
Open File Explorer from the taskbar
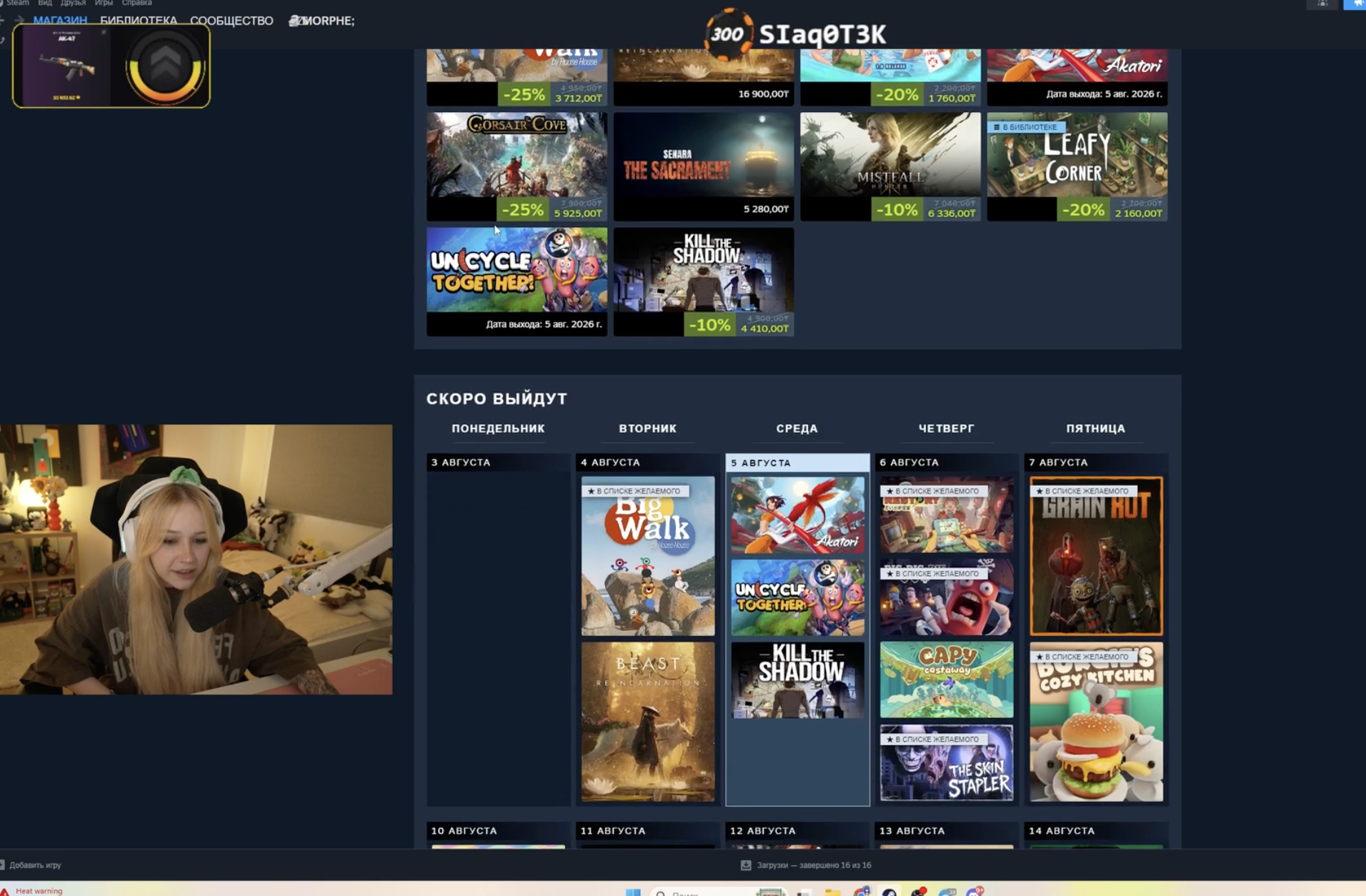coord(832,892)
